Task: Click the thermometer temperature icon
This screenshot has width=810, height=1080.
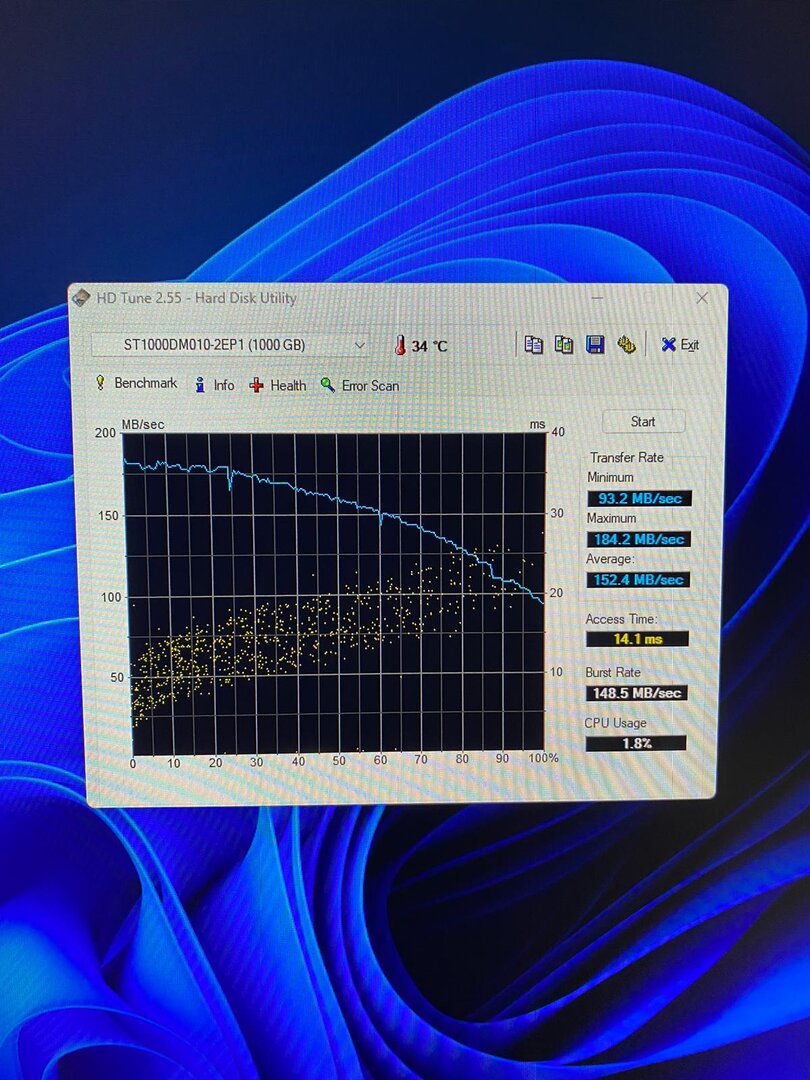Action: point(399,345)
